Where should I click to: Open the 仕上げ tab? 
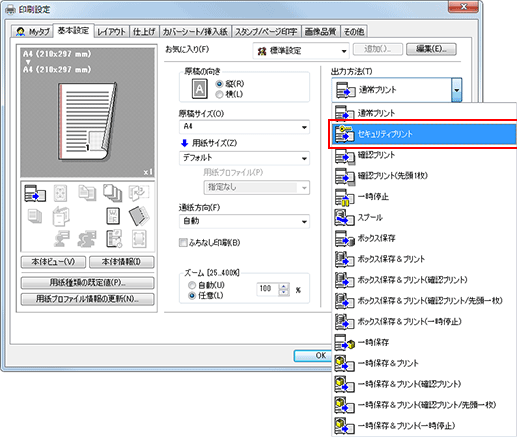click(x=144, y=32)
